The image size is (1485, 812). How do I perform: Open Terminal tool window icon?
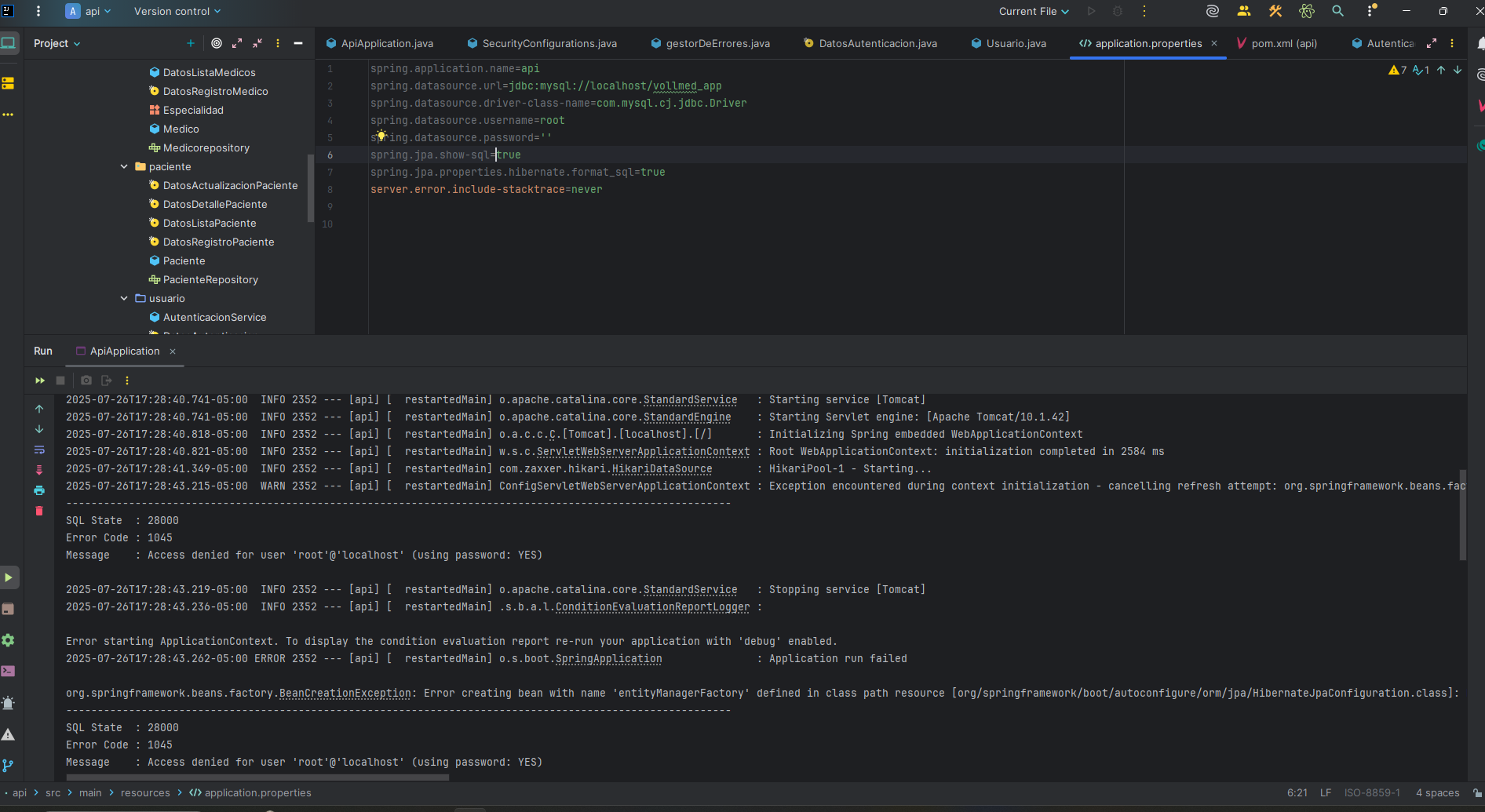coord(9,672)
